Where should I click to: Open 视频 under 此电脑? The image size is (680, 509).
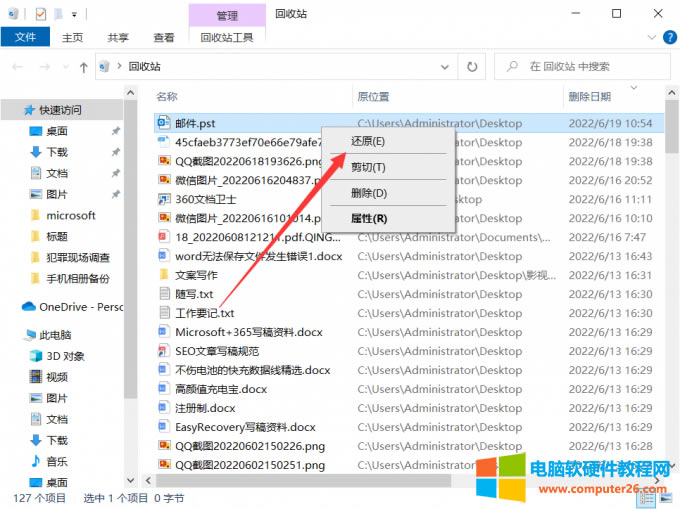(57, 377)
